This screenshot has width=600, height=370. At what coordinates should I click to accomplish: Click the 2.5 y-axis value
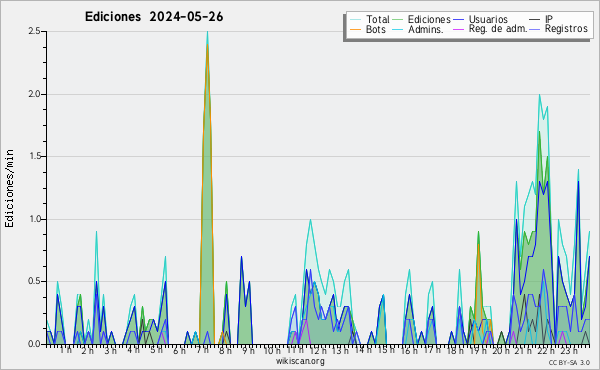coord(34,31)
